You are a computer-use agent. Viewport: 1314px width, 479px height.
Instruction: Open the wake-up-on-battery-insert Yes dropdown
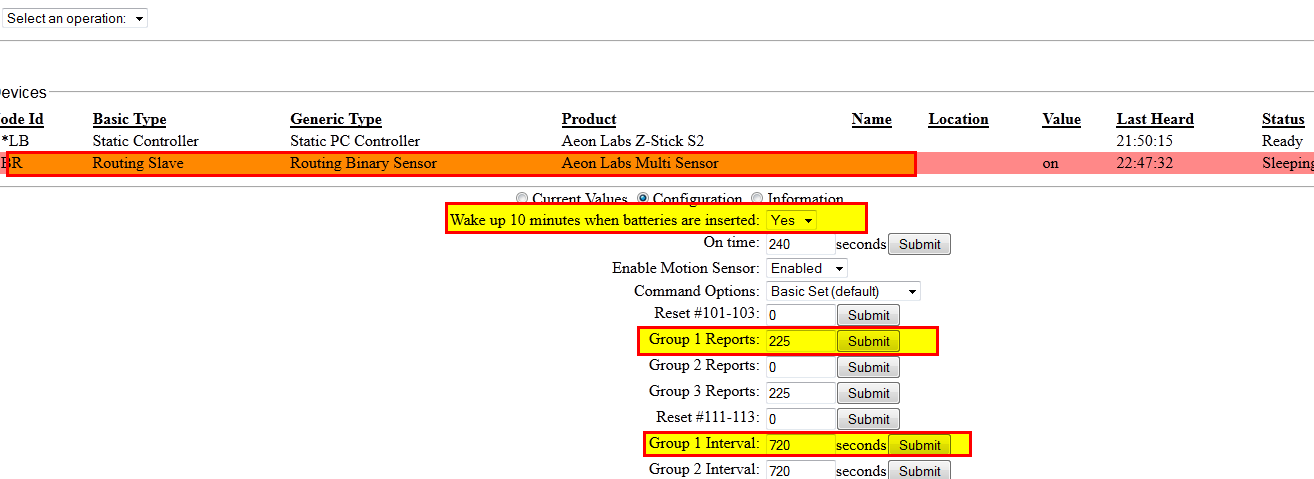click(792, 220)
